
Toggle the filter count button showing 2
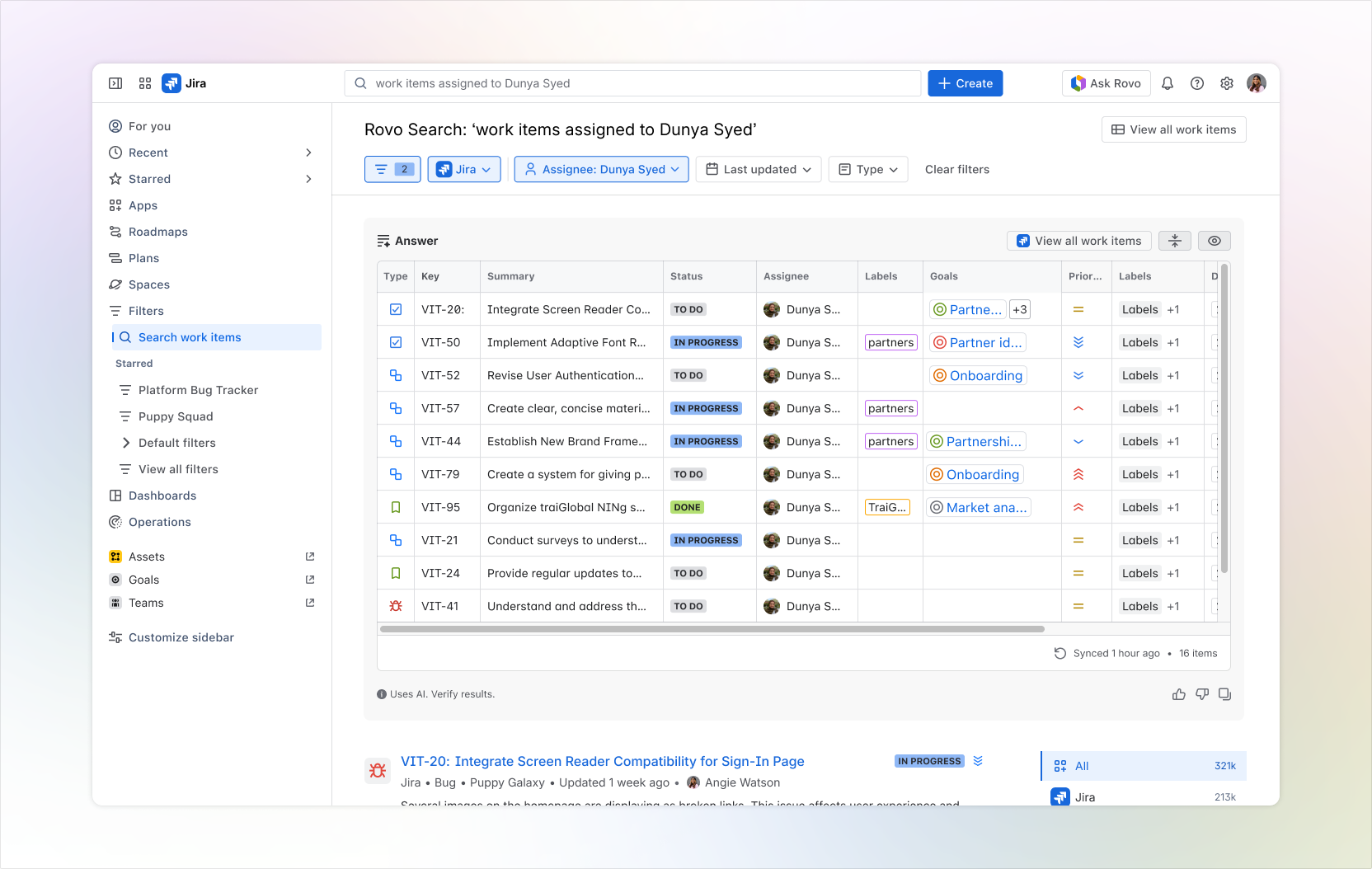click(392, 169)
